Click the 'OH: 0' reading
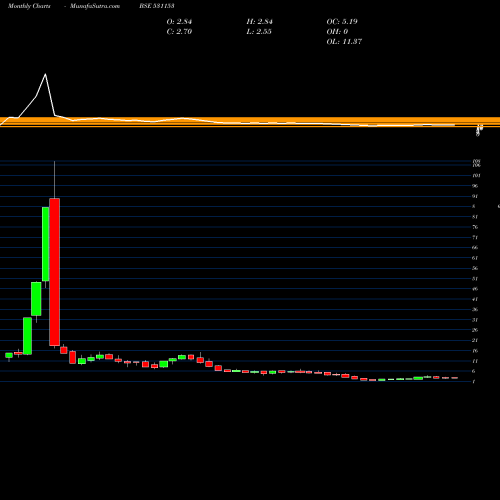This screenshot has width=500, height=500. click(337, 32)
